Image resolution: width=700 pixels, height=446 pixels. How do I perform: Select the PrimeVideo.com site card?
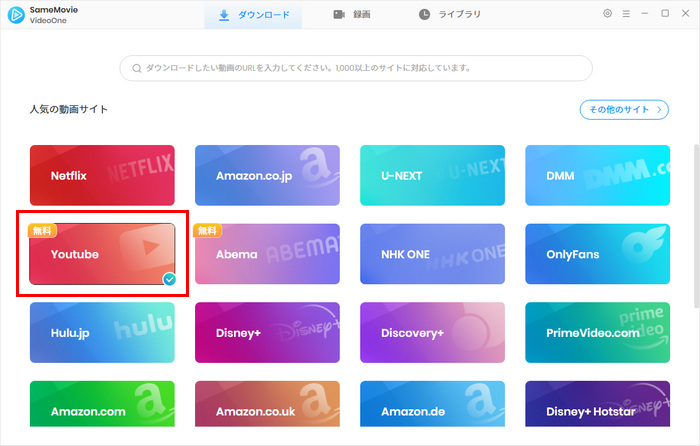point(598,333)
